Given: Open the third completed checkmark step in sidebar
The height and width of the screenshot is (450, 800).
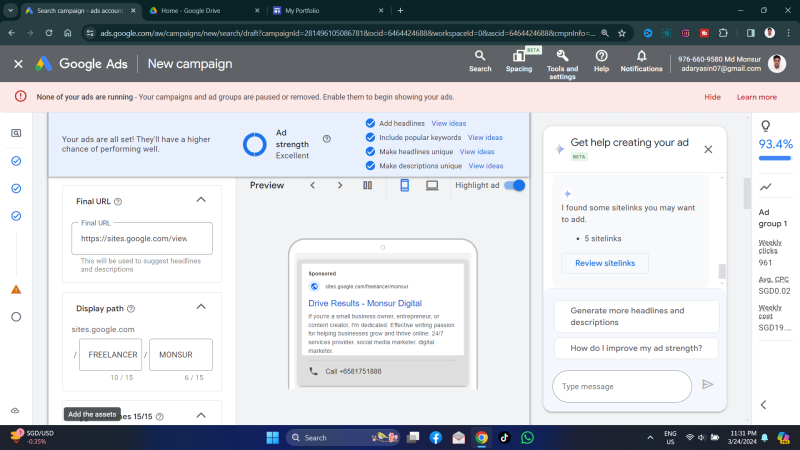Looking at the screenshot, I should point(16,216).
